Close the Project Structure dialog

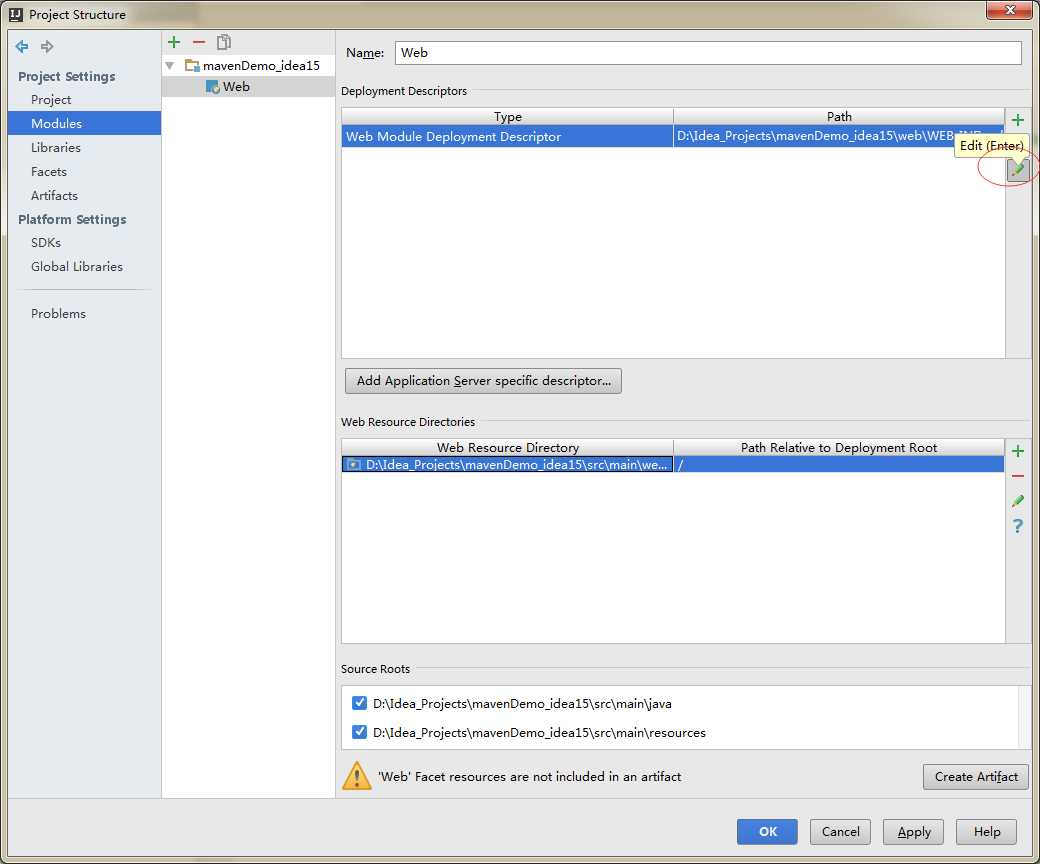click(x=1009, y=10)
